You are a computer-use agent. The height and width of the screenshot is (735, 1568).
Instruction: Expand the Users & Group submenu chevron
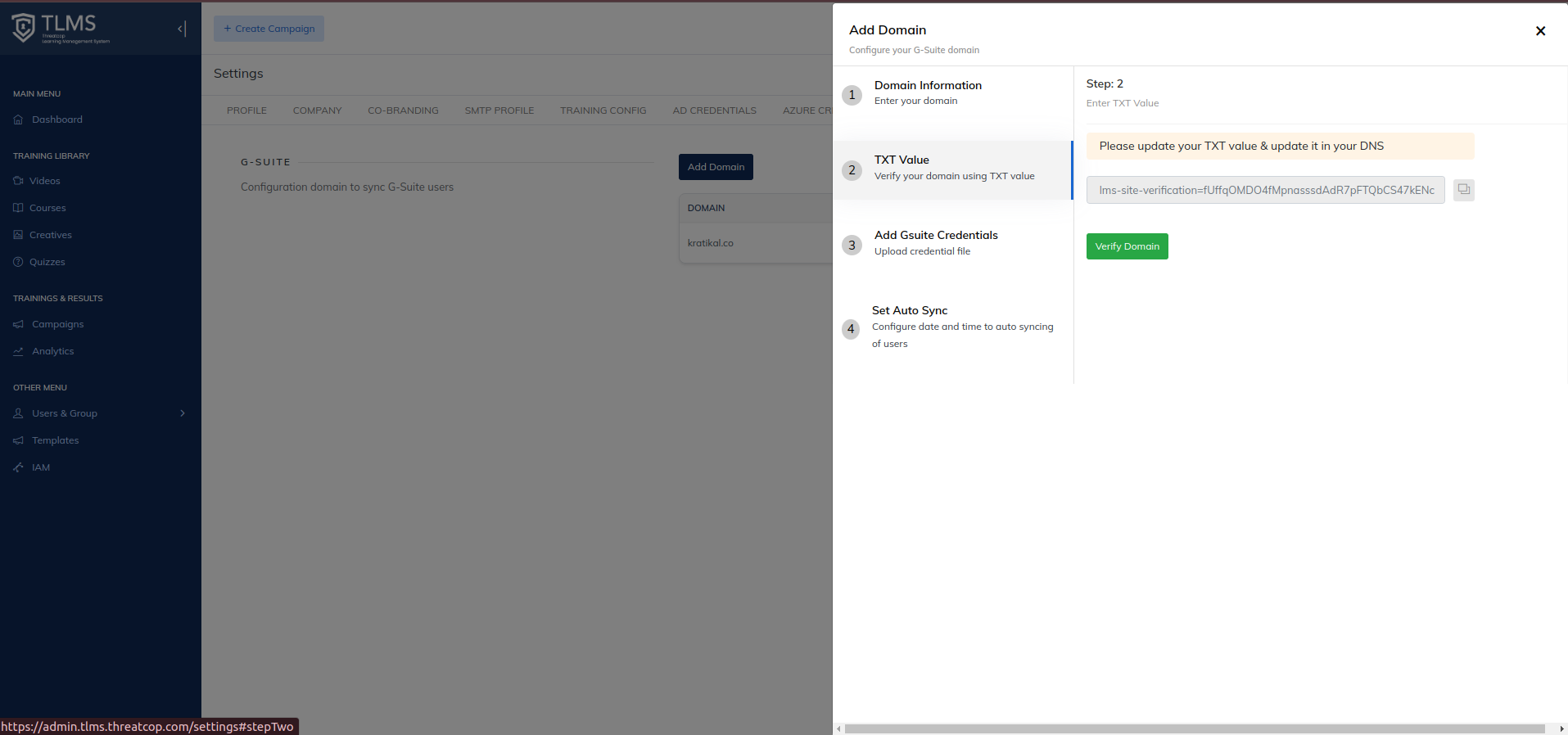[183, 413]
